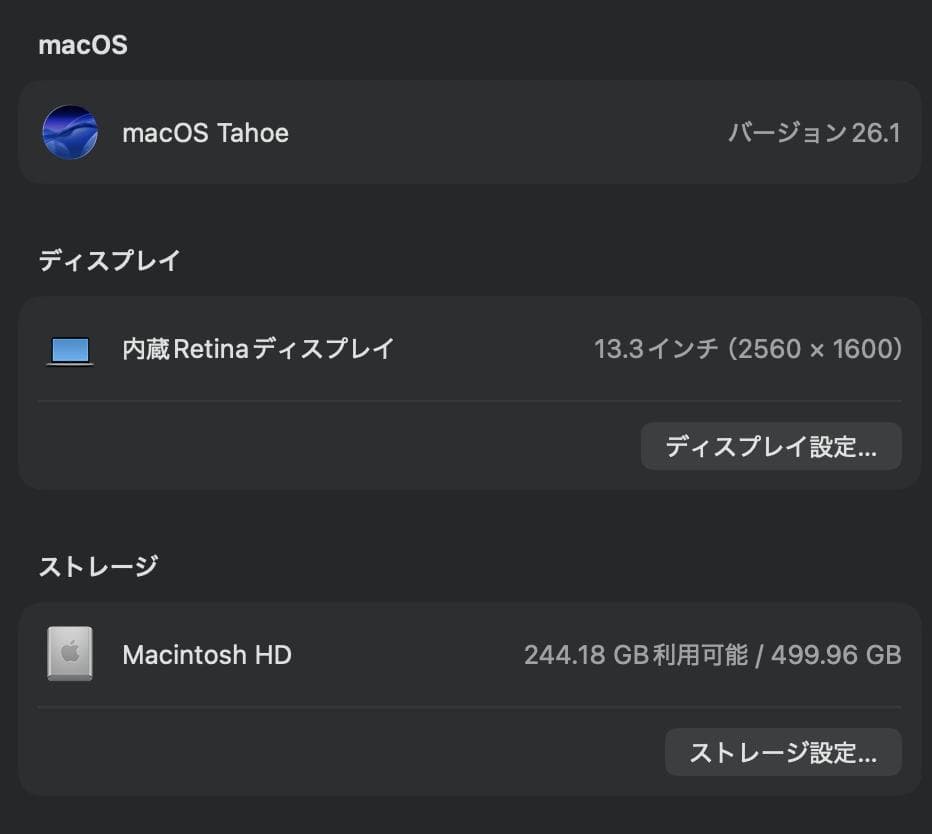Viewport: 932px width, 834px height.
Task: Select the macOS section header
Action: pos(83,44)
